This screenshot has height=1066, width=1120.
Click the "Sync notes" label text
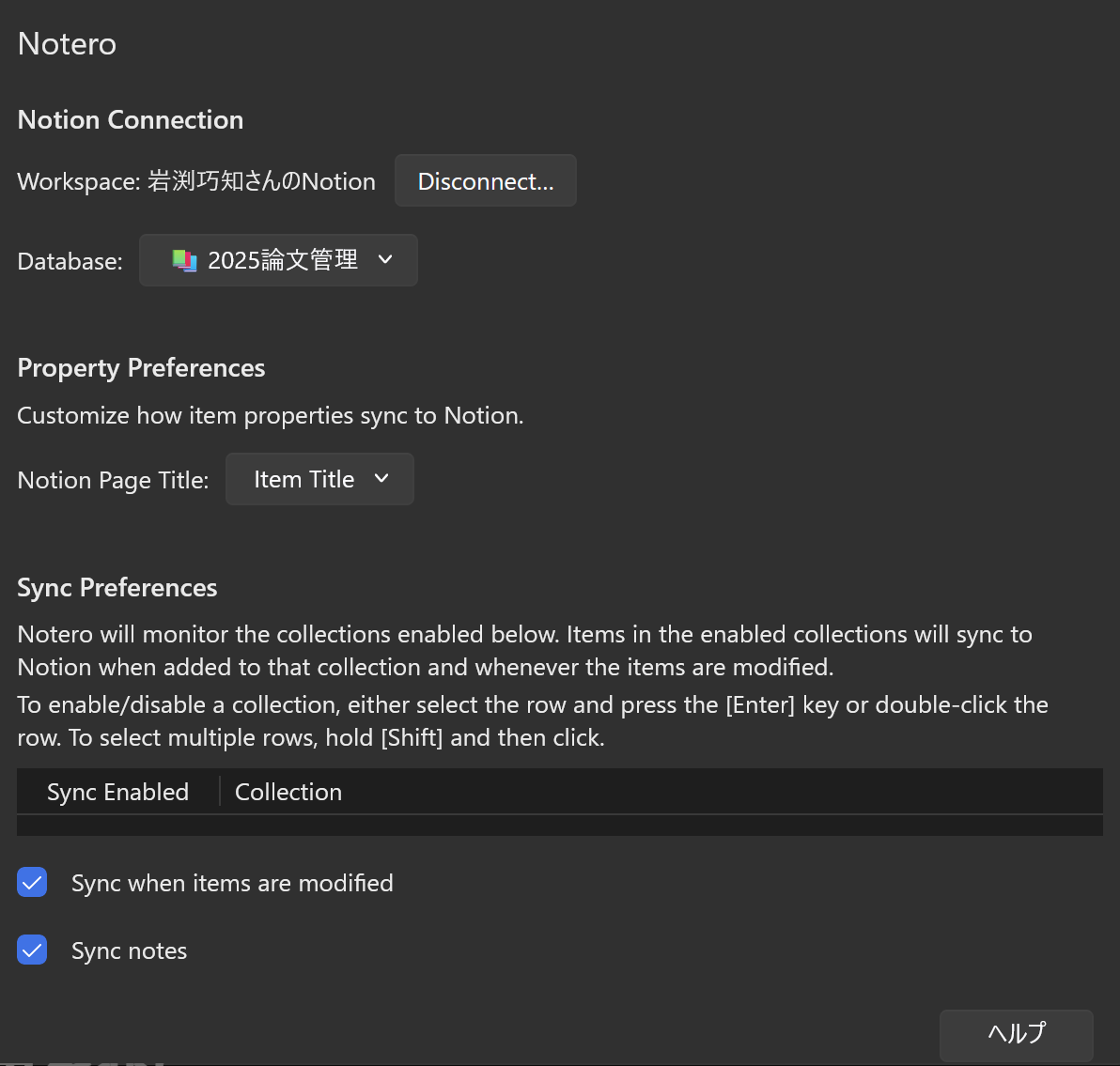(x=129, y=951)
